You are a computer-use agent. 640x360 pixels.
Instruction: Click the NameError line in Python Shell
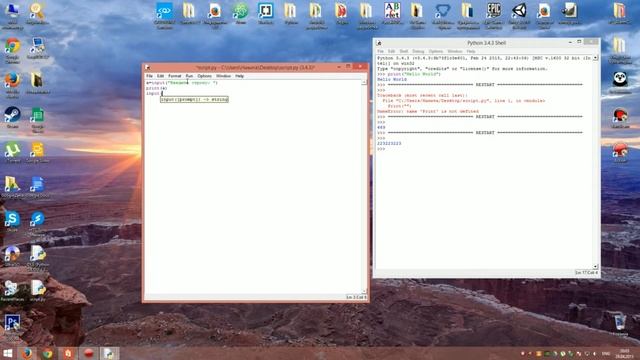(x=428, y=111)
